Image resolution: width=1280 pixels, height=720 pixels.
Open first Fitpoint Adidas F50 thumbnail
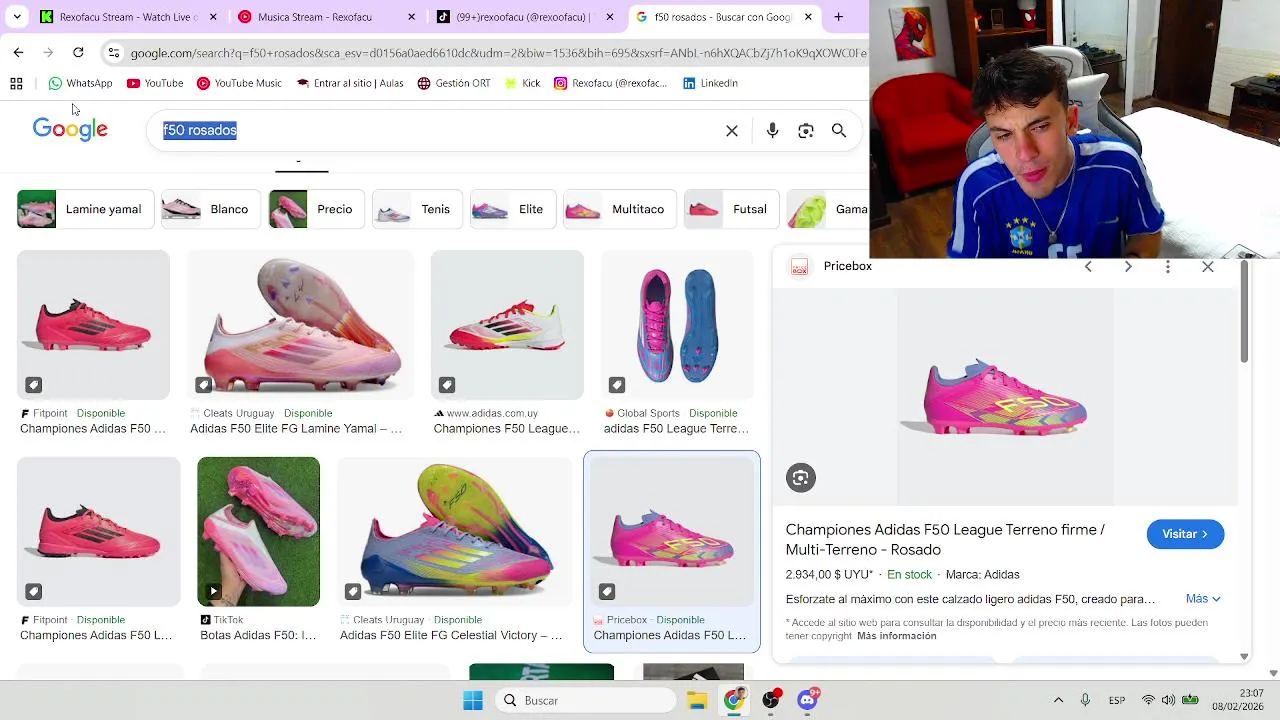tap(93, 325)
